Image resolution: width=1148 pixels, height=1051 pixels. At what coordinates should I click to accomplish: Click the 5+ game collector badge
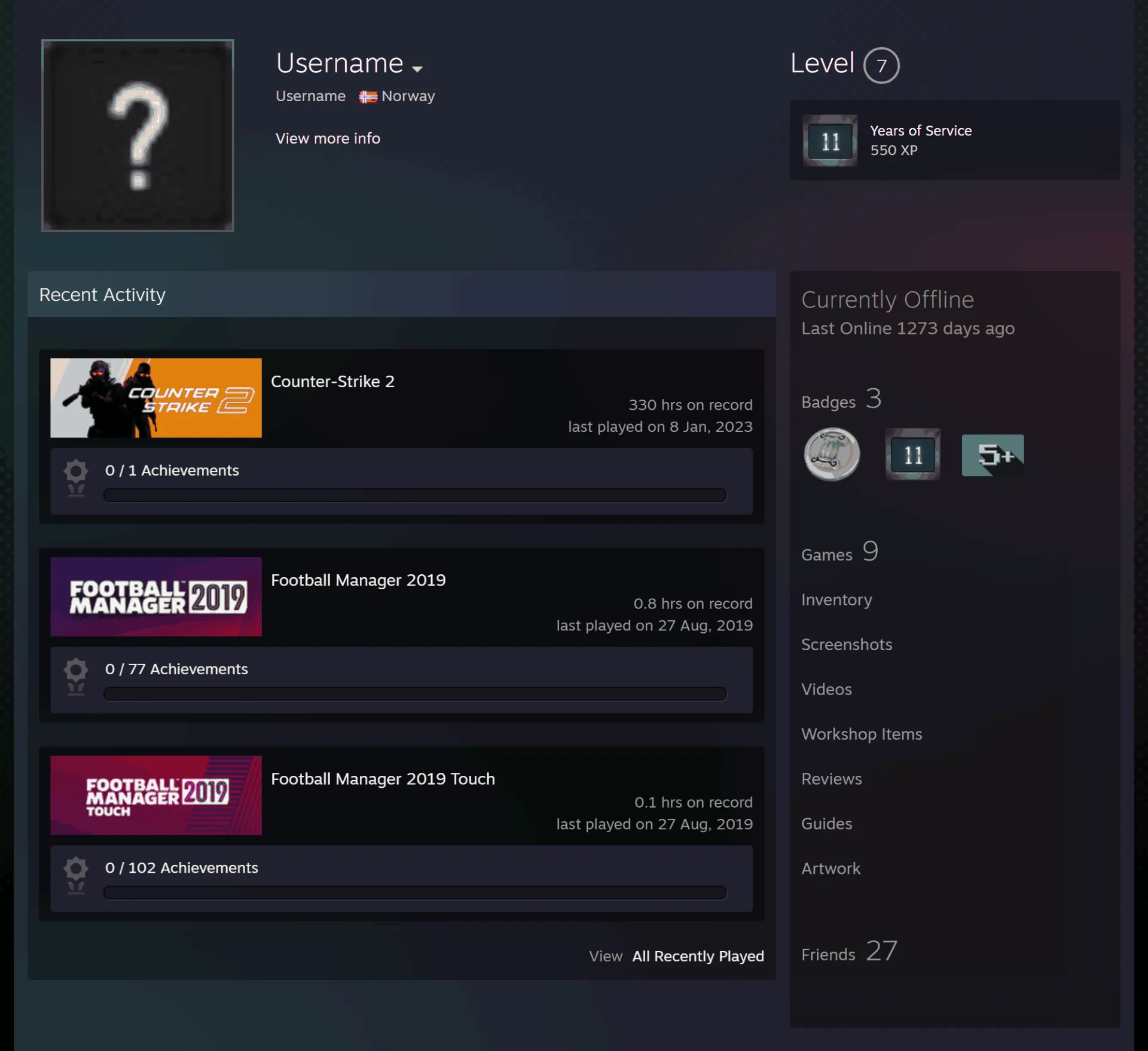(993, 455)
